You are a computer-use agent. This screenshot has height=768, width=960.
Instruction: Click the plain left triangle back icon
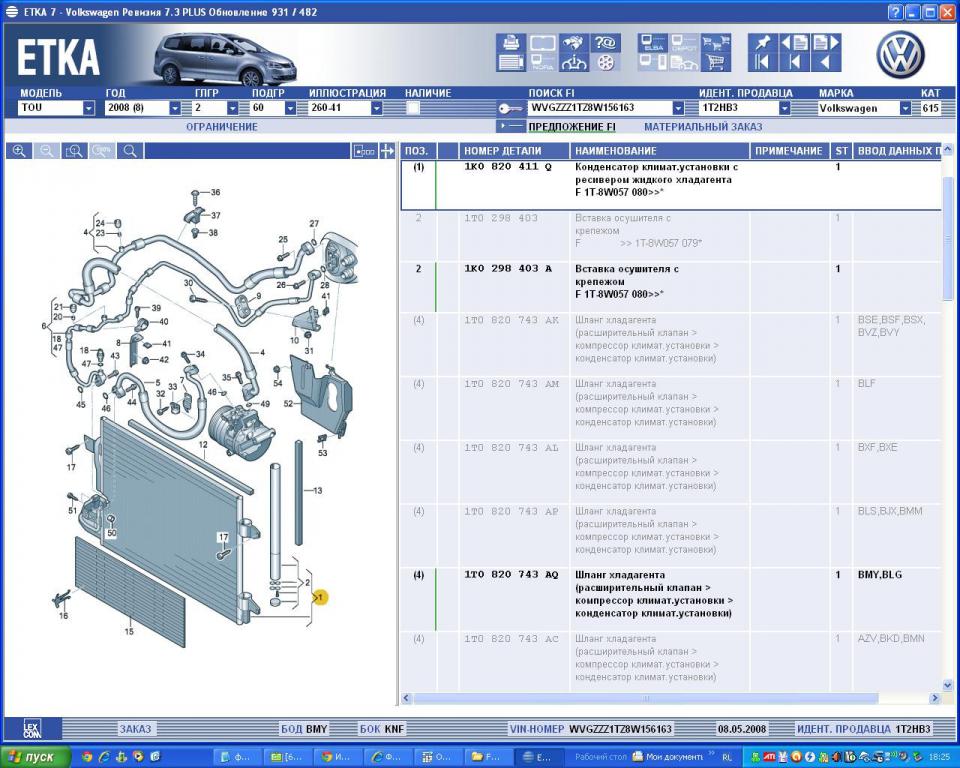[x=826, y=62]
